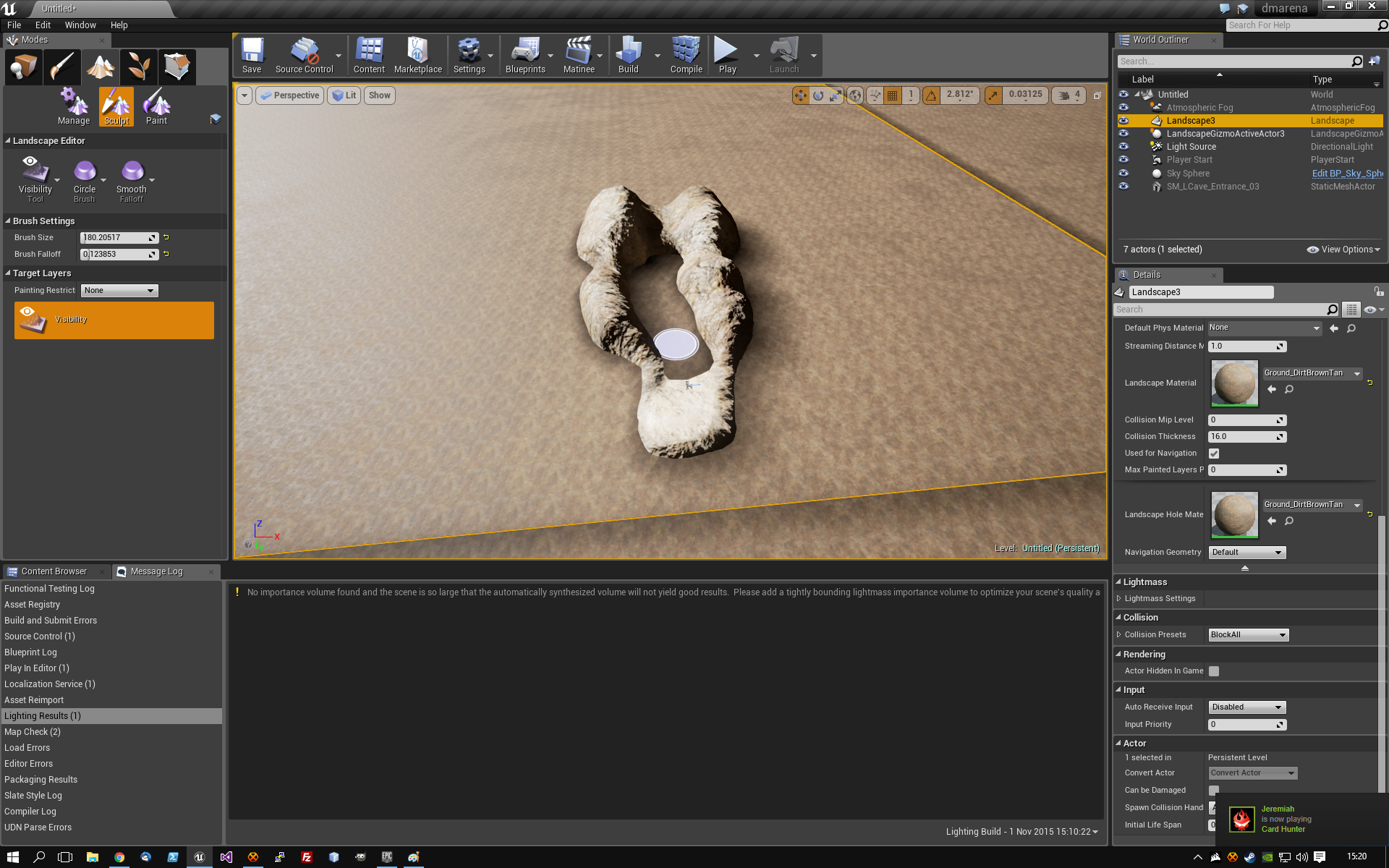Choose the Circle Brush icon
Viewport: 1389px width, 868px height.
tap(85, 171)
